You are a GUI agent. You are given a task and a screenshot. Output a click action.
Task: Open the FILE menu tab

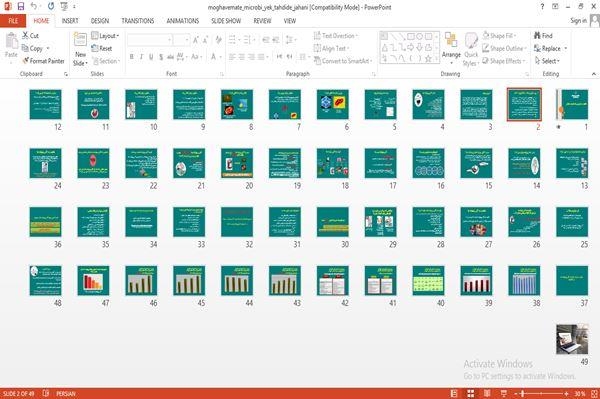tap(13, 21)
